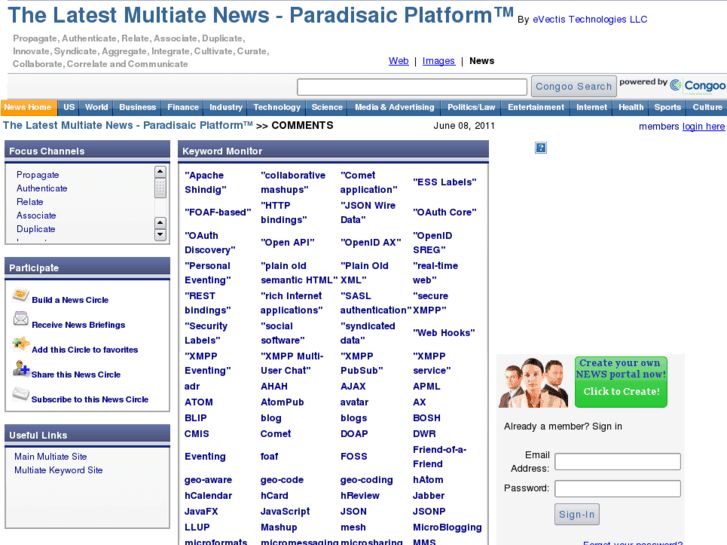Open the US news tab
Viewport: 727px width, 545px height.
[69, 107]
